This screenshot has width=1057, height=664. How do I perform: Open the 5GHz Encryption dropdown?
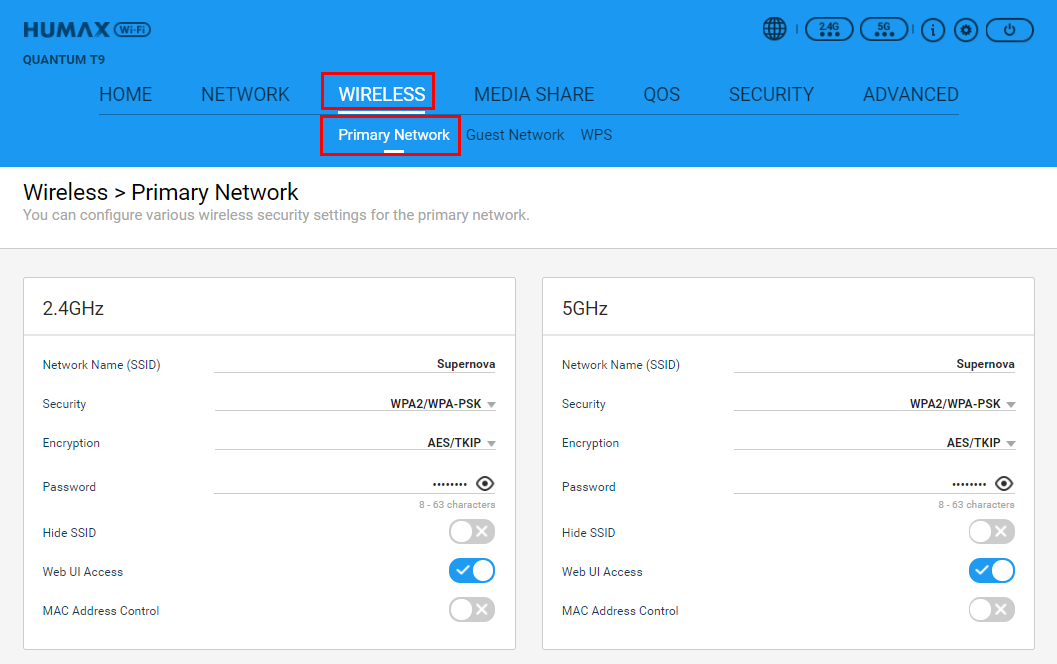[874, 443]
